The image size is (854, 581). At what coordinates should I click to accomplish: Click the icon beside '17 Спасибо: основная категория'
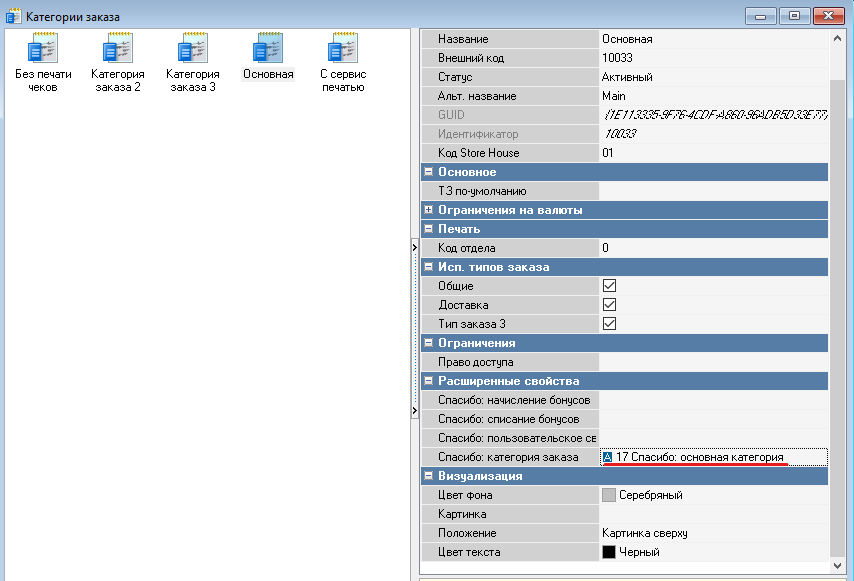607,457
